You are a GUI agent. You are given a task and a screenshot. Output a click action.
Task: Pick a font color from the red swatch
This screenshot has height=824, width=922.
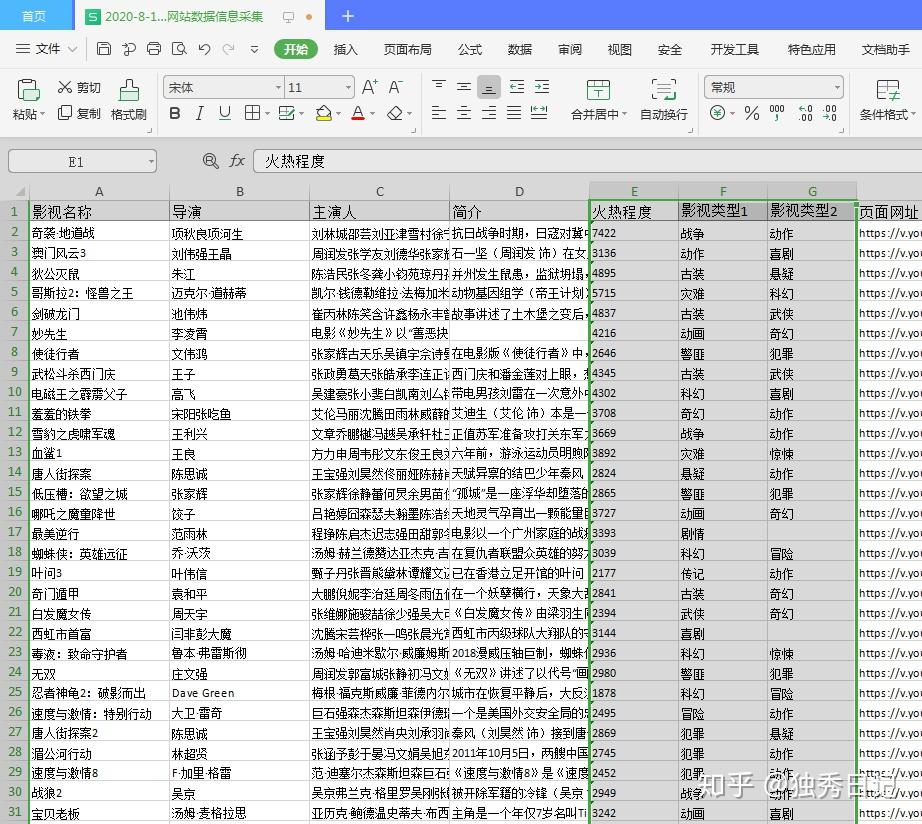tap(359, 114)
